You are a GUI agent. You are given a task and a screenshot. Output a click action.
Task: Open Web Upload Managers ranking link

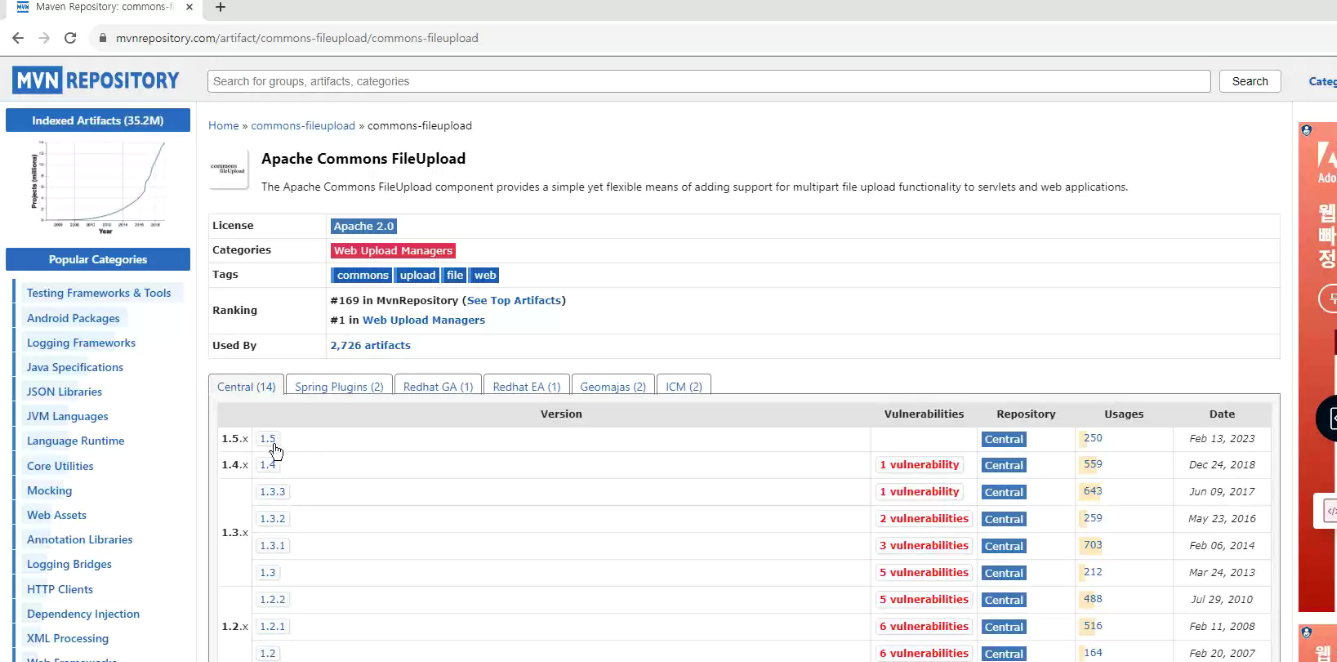pyautogui.click(x=424, y=320)
